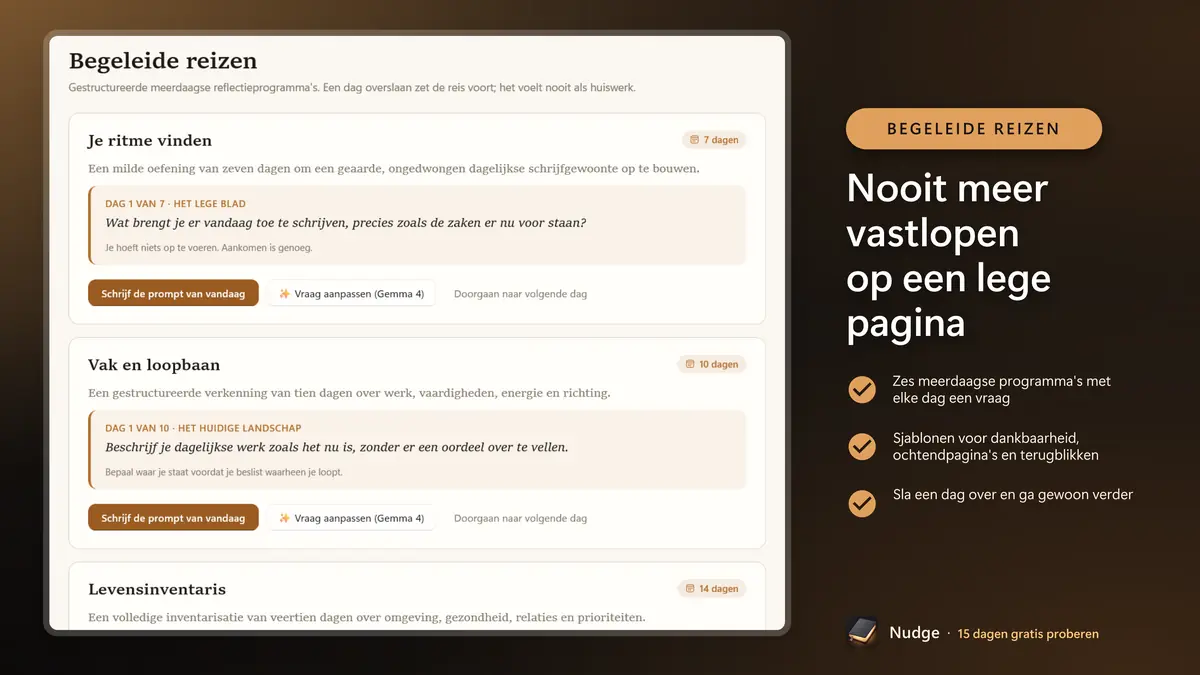Click 'Vraag aanpassen (Gemma 4)' in Je ritme vinden card
Viewport: 1200px width, 675px height.
pos(351,294)
